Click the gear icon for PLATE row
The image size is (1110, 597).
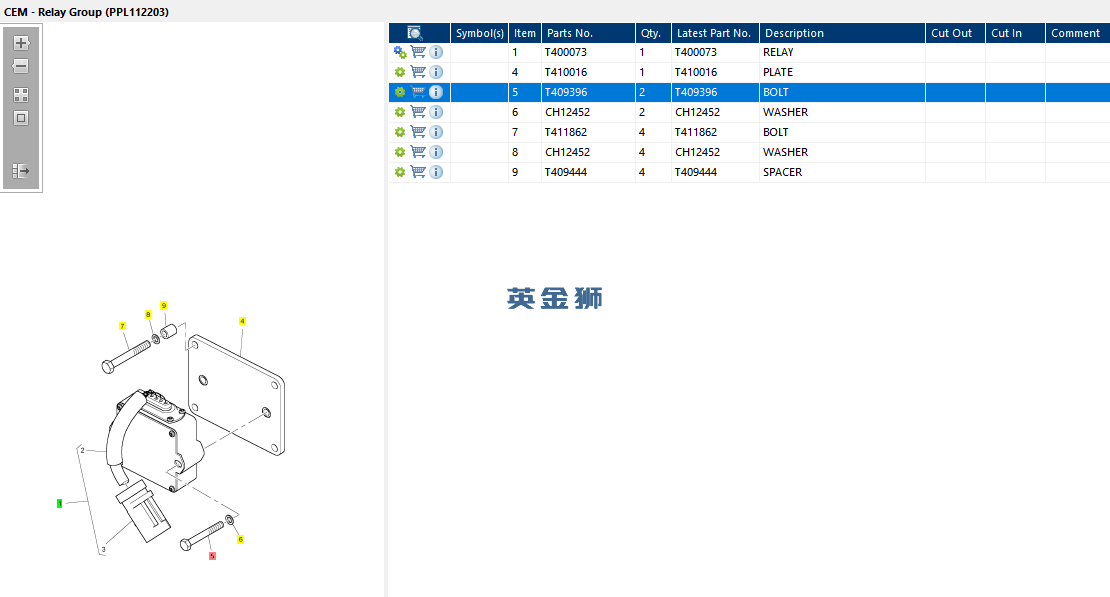click(x=400, y=72)
